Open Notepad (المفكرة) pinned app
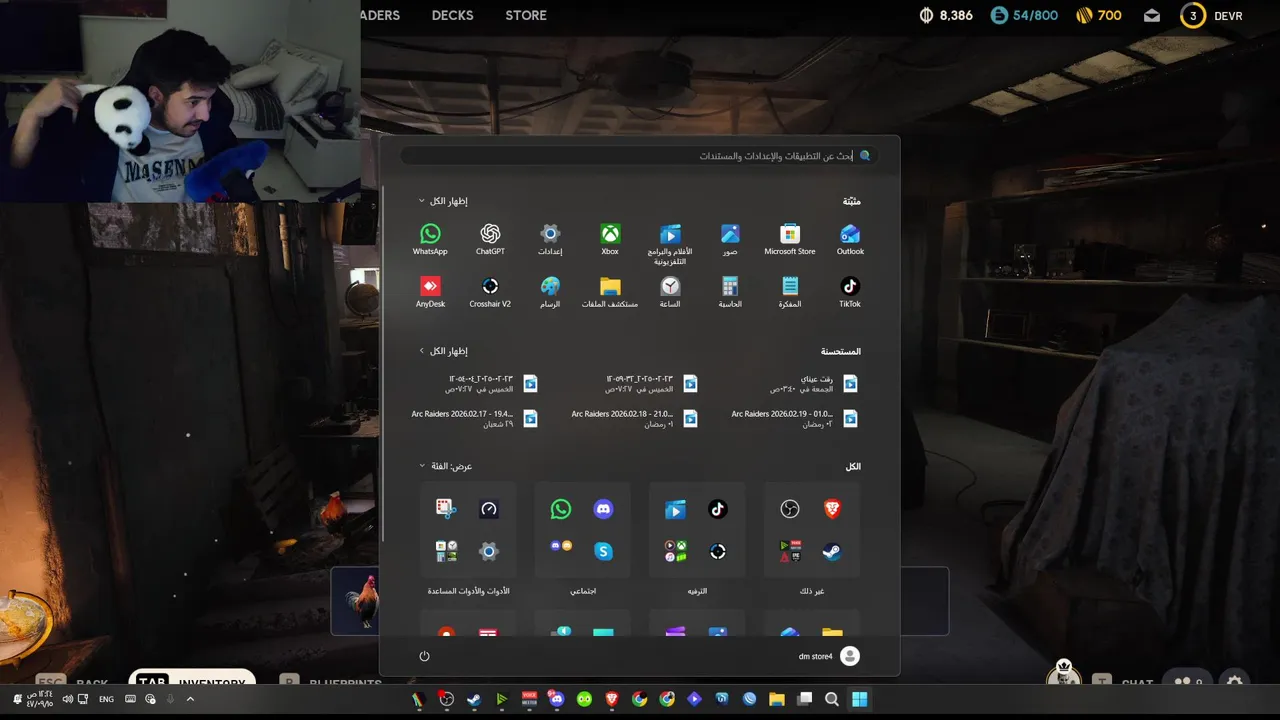 (x=790, y=291)
